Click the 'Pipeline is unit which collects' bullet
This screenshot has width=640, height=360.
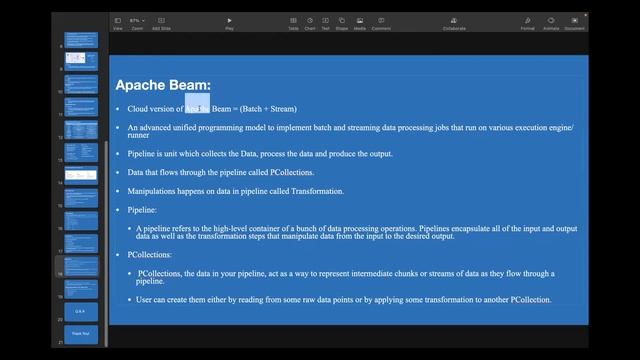260,154
